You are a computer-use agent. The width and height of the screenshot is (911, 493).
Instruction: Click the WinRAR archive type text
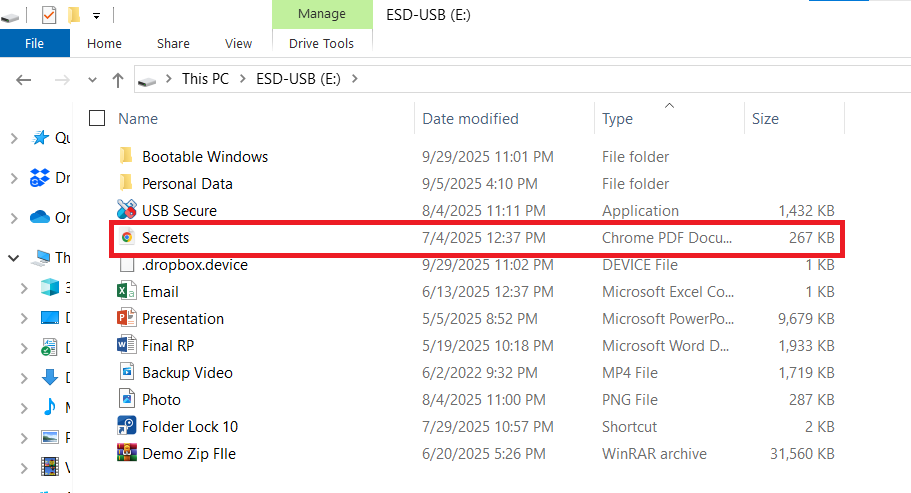click(x=654, y=454)
